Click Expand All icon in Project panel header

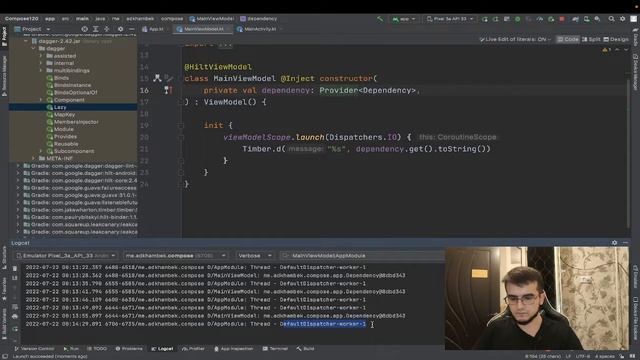(96, 29)
